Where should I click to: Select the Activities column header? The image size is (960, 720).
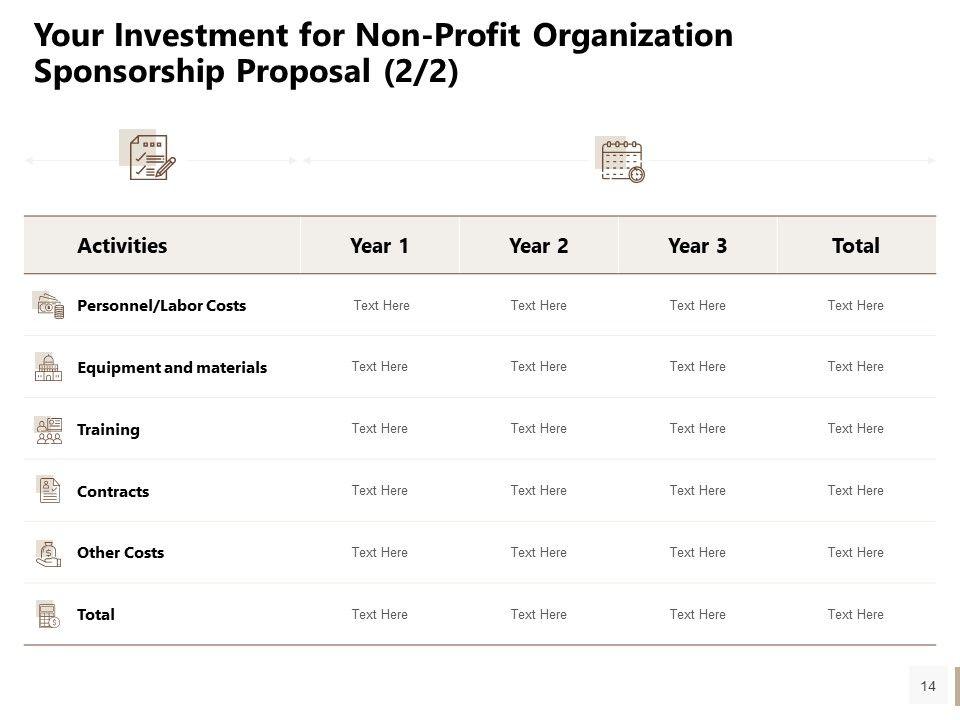[x=122, y=246]
